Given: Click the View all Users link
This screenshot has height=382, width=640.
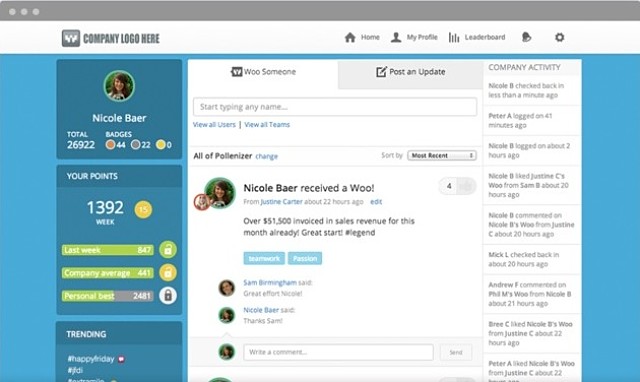Looking at the screenshot, I should point(214,124).
